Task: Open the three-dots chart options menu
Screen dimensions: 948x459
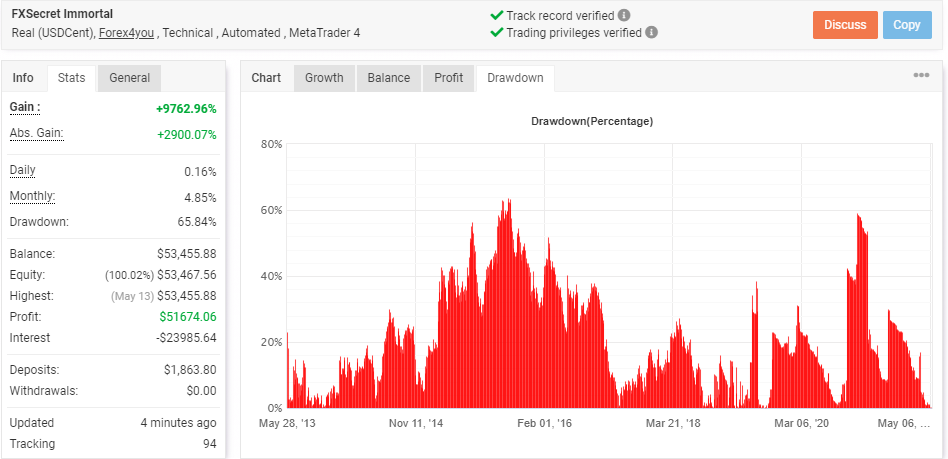Action: pos(921,75)
